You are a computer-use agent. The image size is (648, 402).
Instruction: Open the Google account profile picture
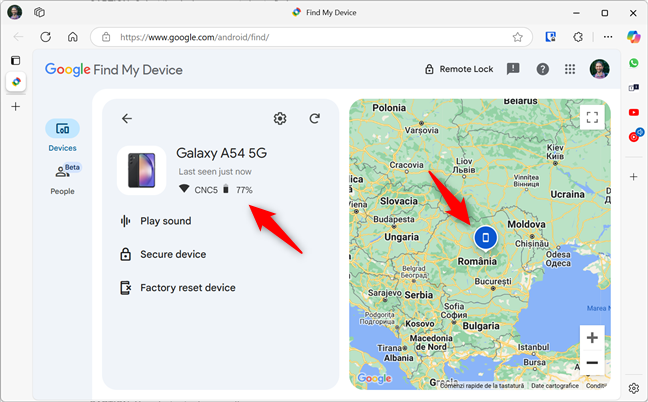[599, 69]
